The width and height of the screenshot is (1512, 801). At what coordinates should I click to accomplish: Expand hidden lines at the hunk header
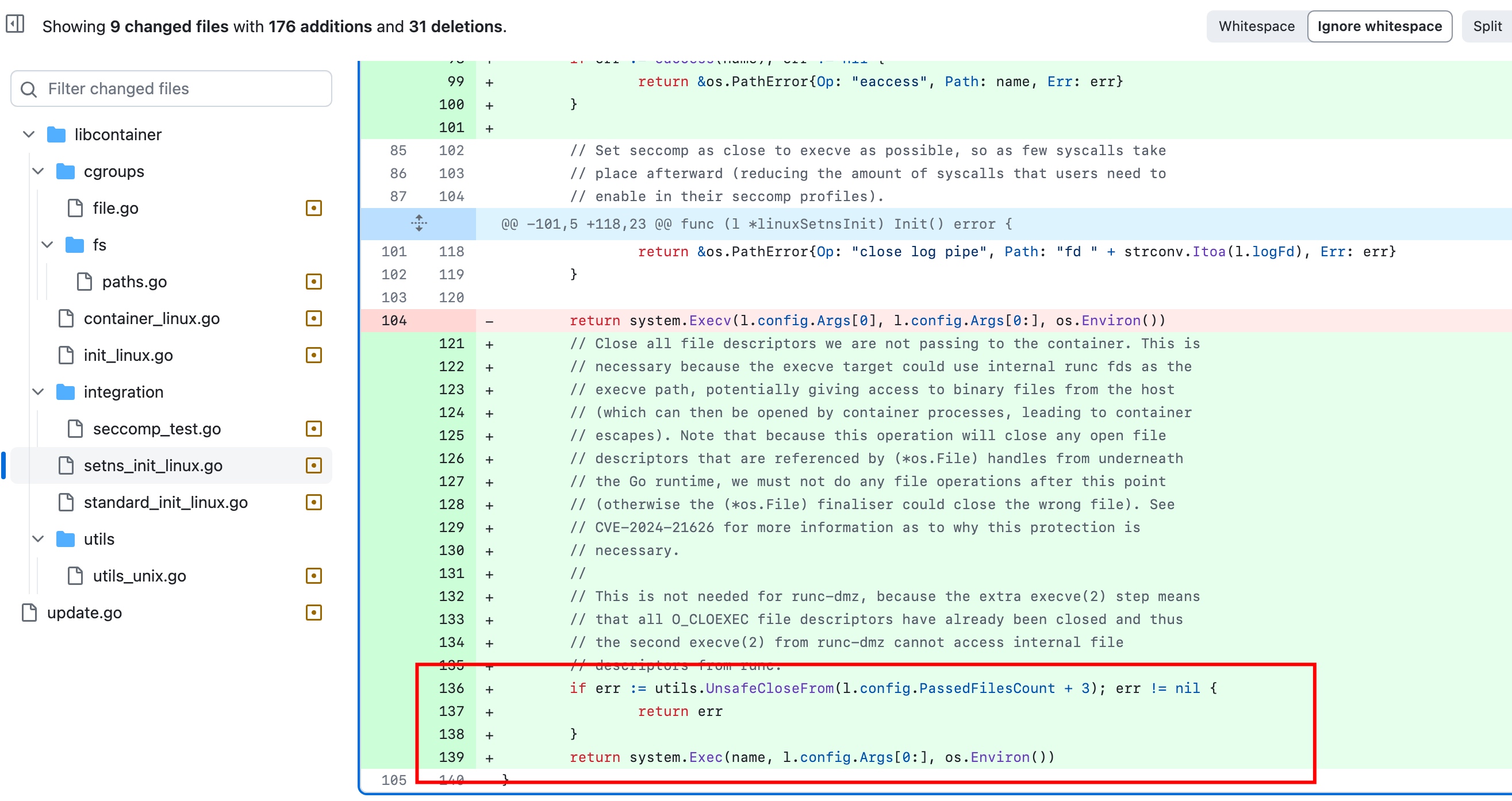419,224
